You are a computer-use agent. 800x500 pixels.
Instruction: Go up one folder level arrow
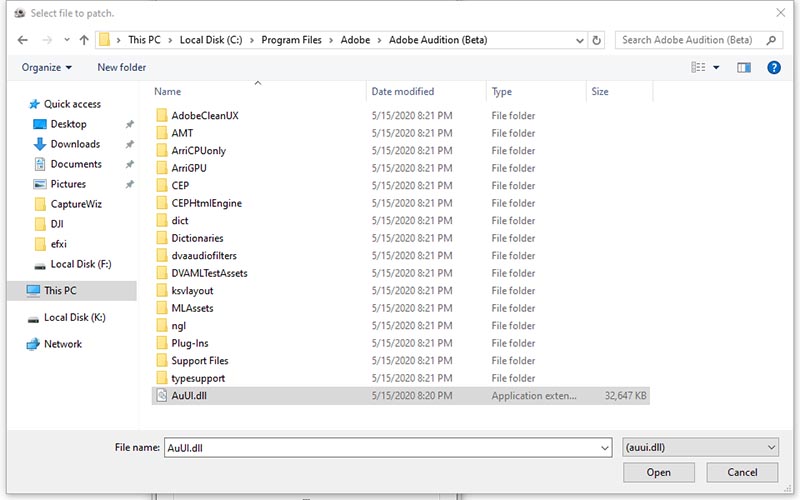(x=84, y=40)
